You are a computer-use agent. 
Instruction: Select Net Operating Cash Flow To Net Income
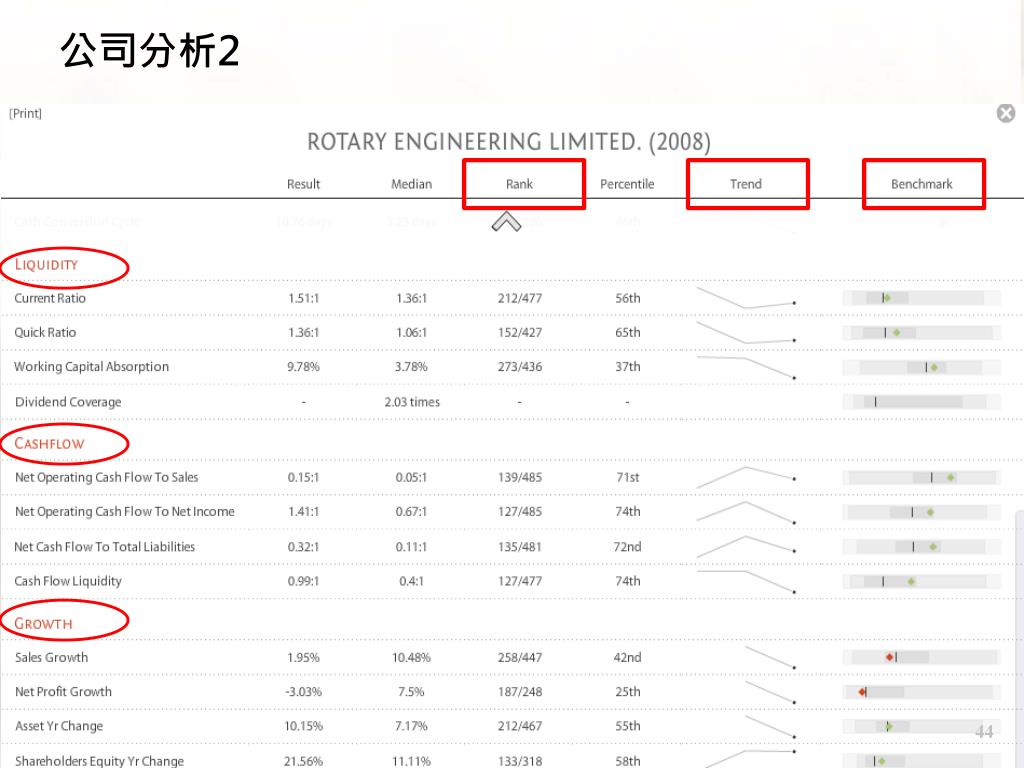(125, 512)
